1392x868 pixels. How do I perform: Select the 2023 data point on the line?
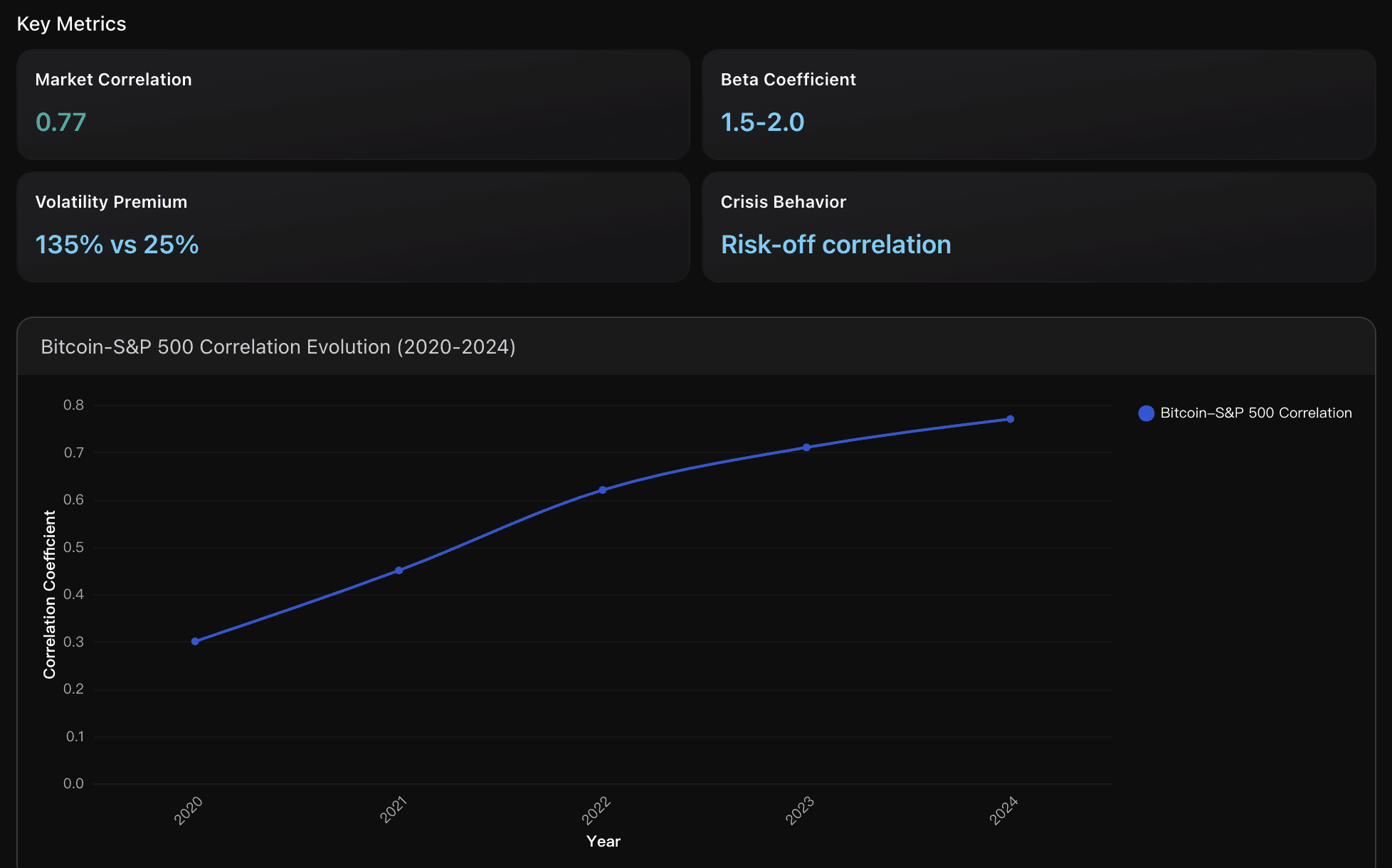tap(806, 448)
